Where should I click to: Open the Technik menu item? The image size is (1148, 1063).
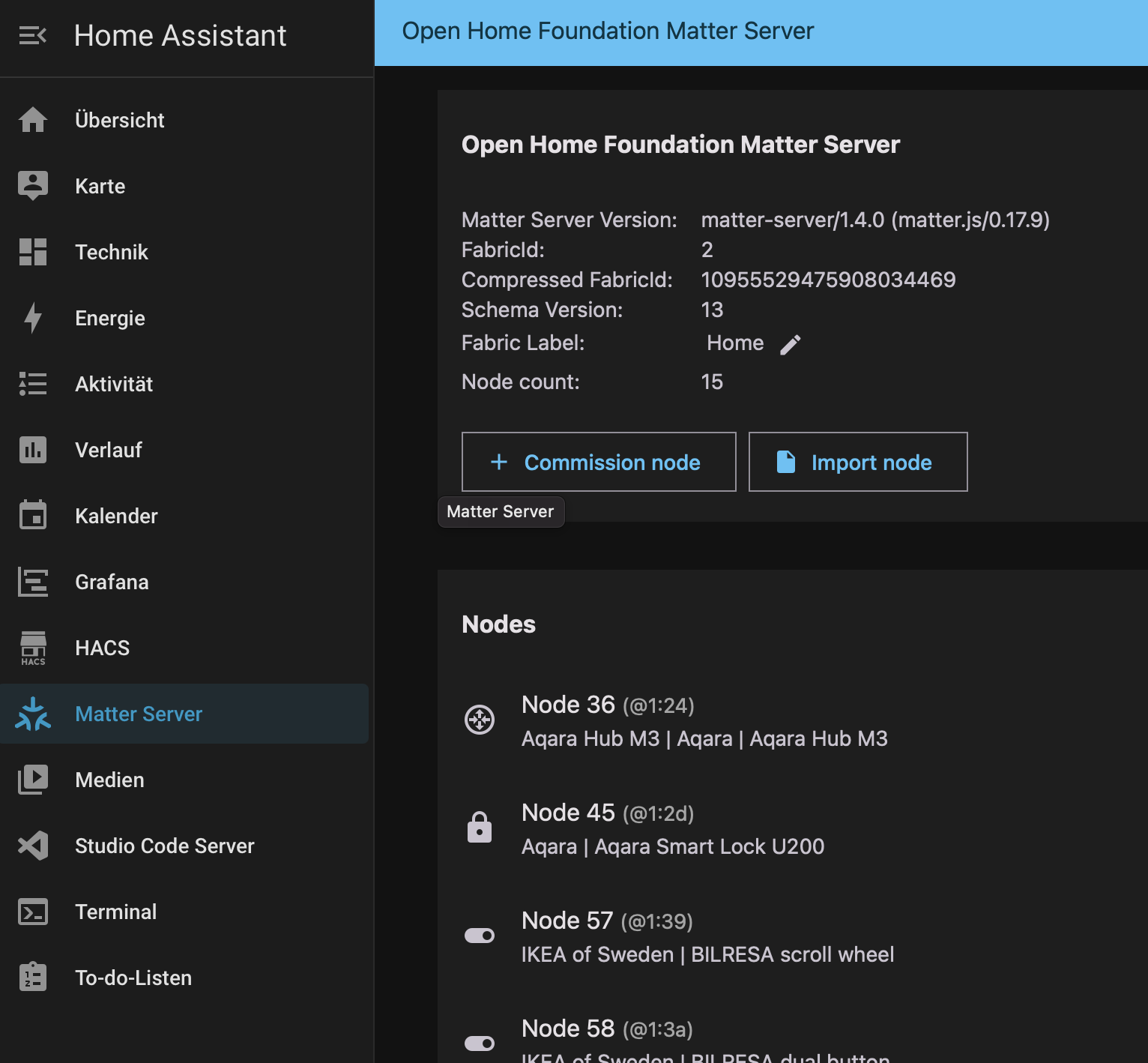pos(184,252)
